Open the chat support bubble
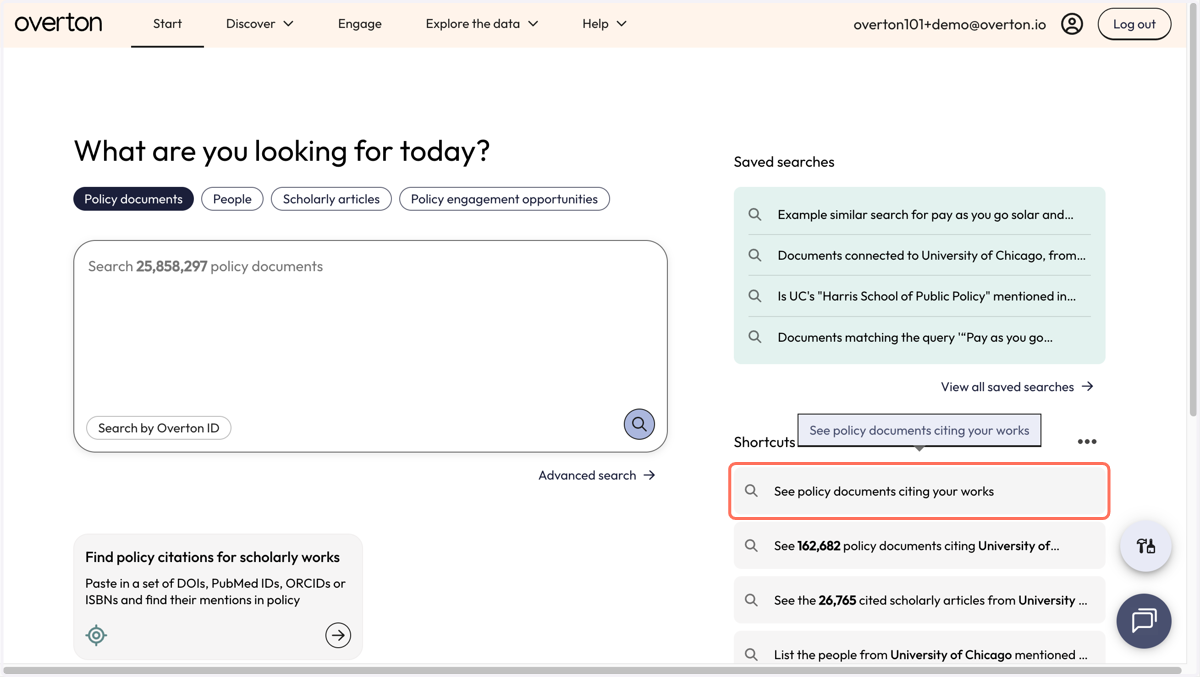Viewport: 1200px width, 677px height. [x=1144, y=621]
